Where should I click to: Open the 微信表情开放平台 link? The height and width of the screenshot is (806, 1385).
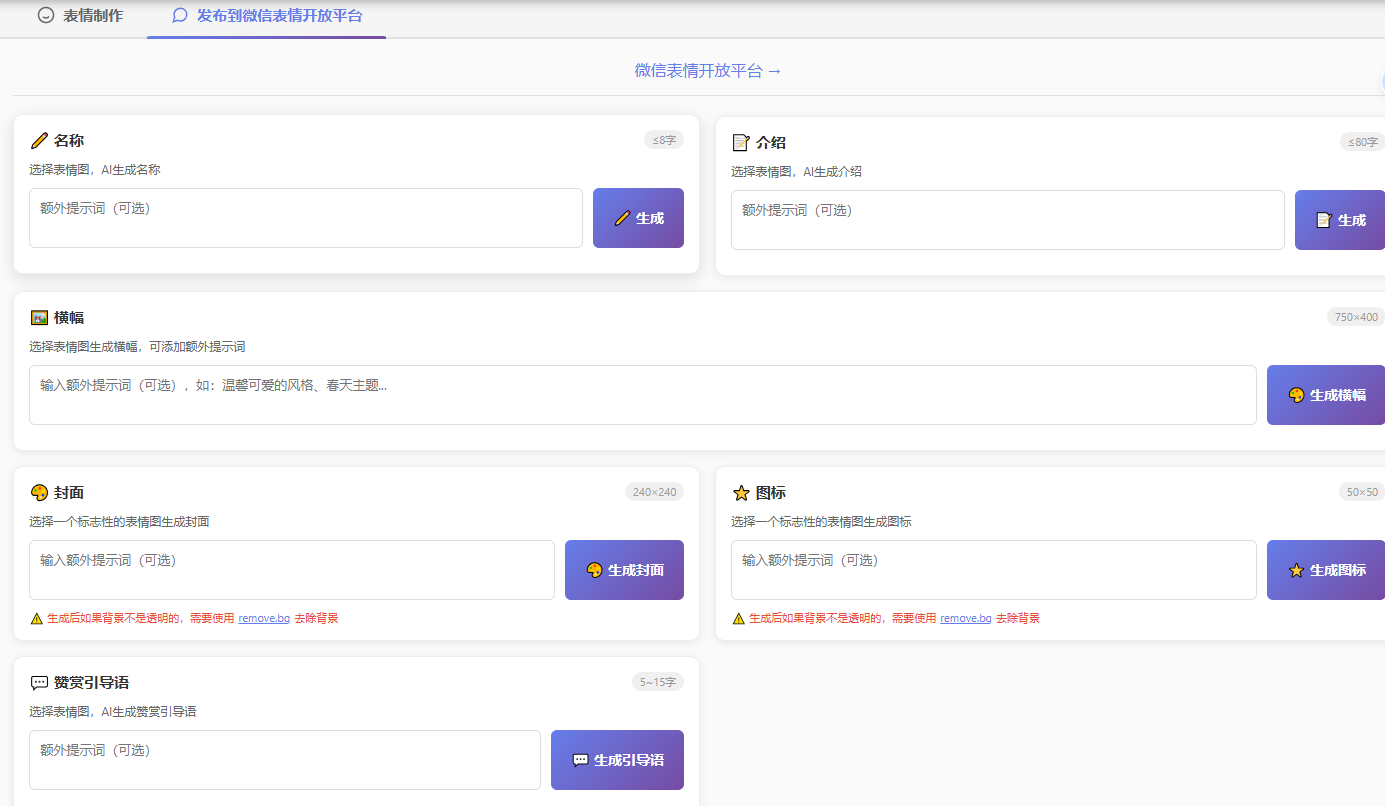click(708, 70)
